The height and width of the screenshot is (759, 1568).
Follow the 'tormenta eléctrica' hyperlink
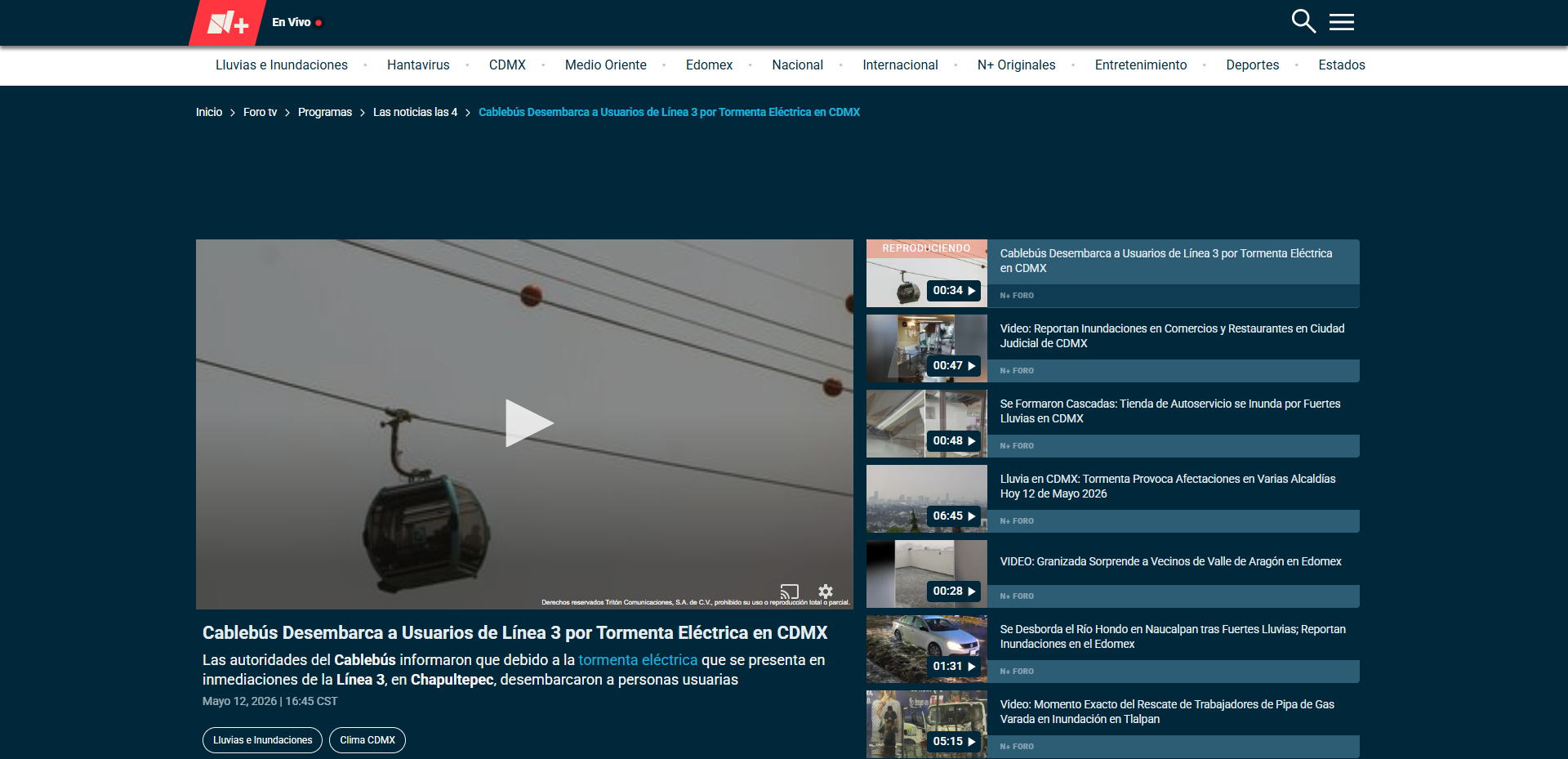(x=638, y=660)
